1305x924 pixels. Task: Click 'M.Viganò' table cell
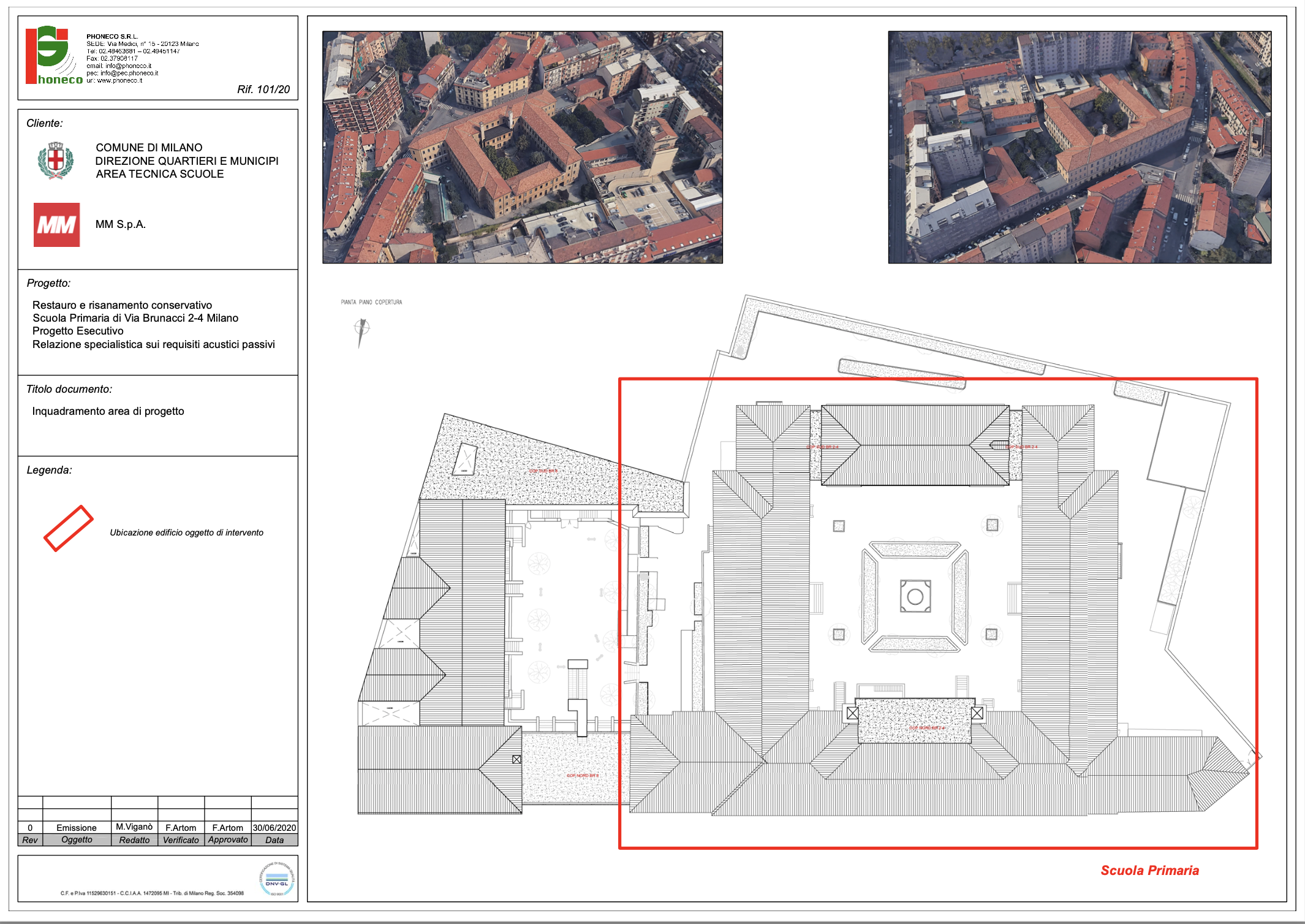point(134,827)
